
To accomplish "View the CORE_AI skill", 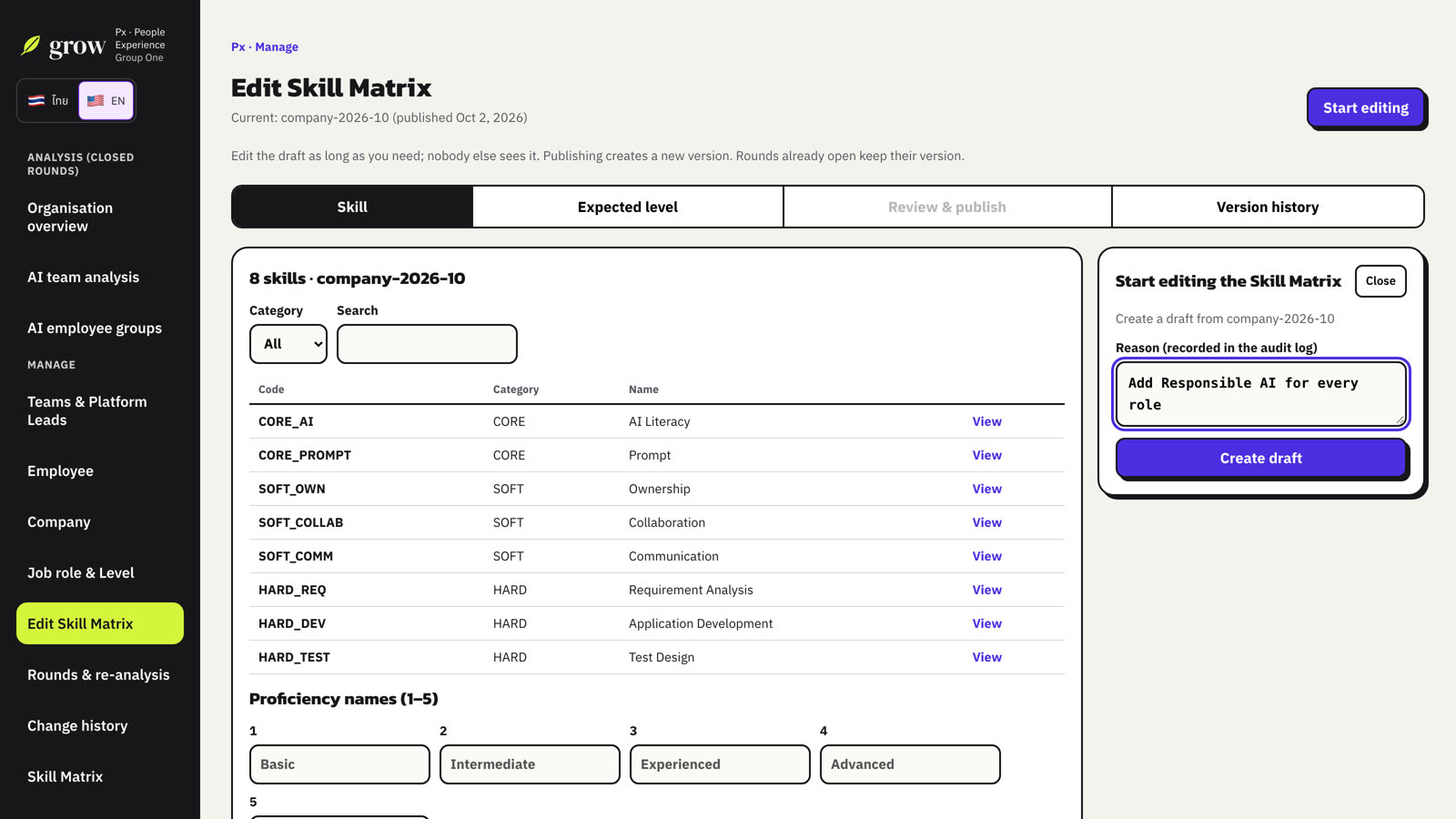I will pyautogui.click(x=986, y=421).
